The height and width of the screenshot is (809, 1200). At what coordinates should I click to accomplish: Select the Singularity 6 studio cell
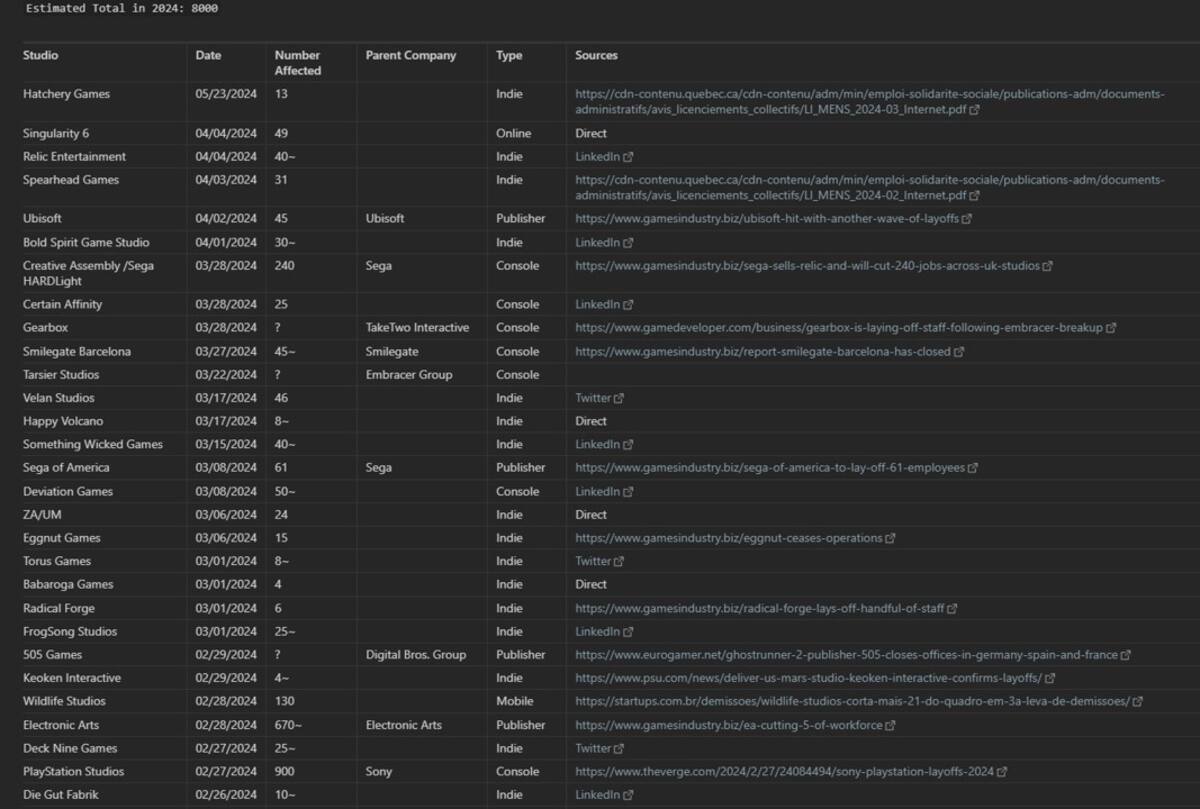point(57,134)
